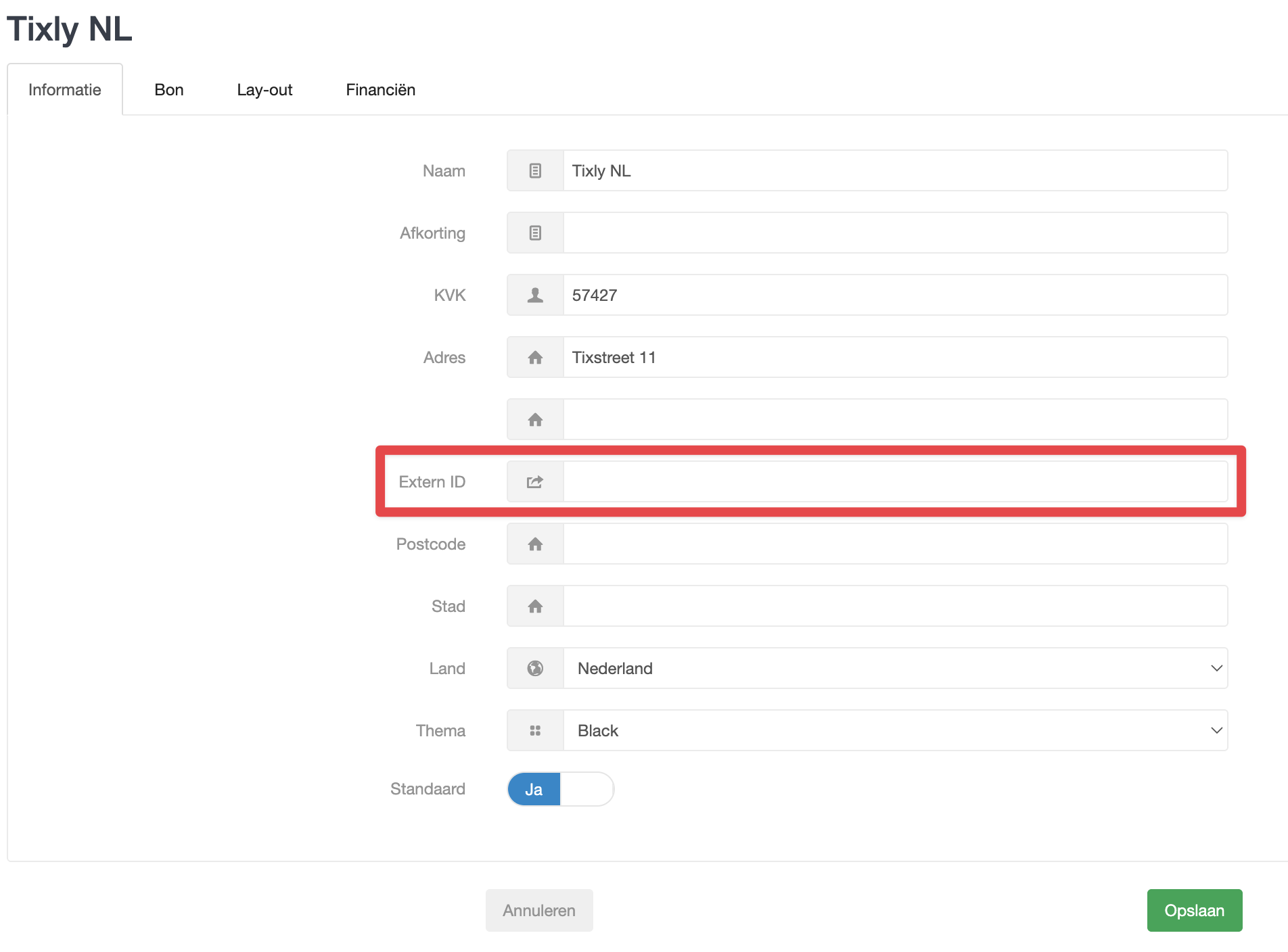This screenshot has width=1288, height=952.
Task: Open the Thema dropdown showing Black
Action: [x=896, y=731]
